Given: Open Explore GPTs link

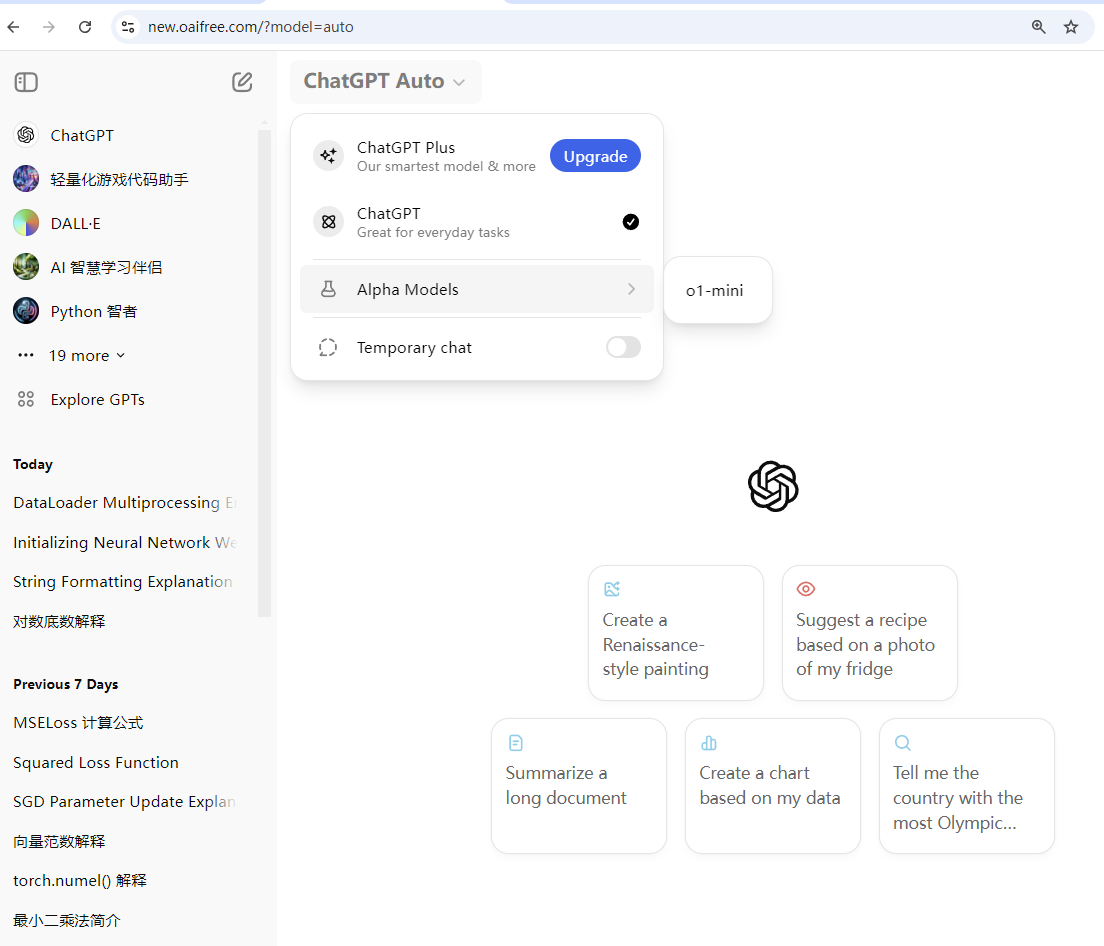Looking at the screenshot, I should click(x=97, y=399).
